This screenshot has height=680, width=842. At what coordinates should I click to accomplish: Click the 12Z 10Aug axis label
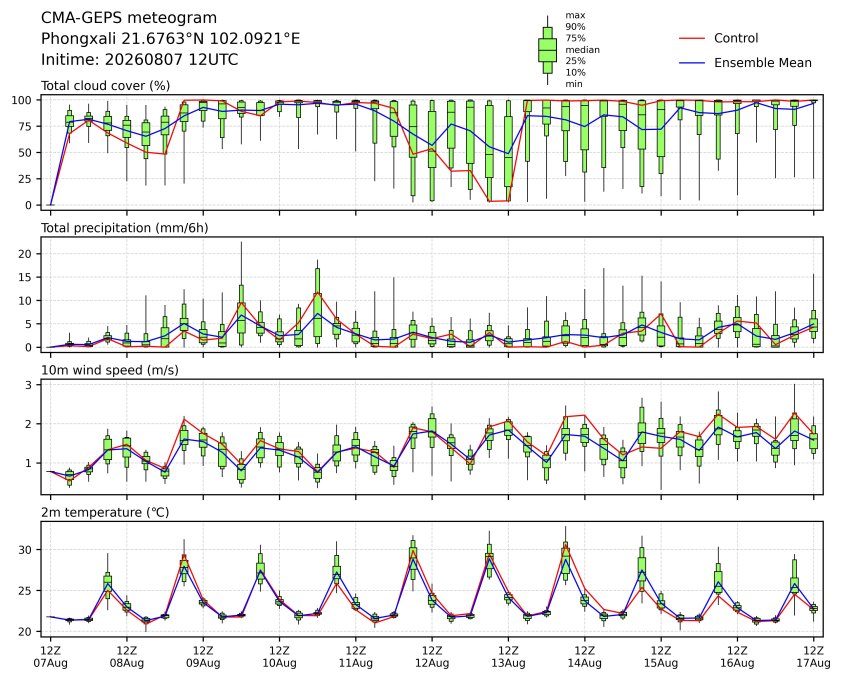pyautogui.click(x=279, y=656)
